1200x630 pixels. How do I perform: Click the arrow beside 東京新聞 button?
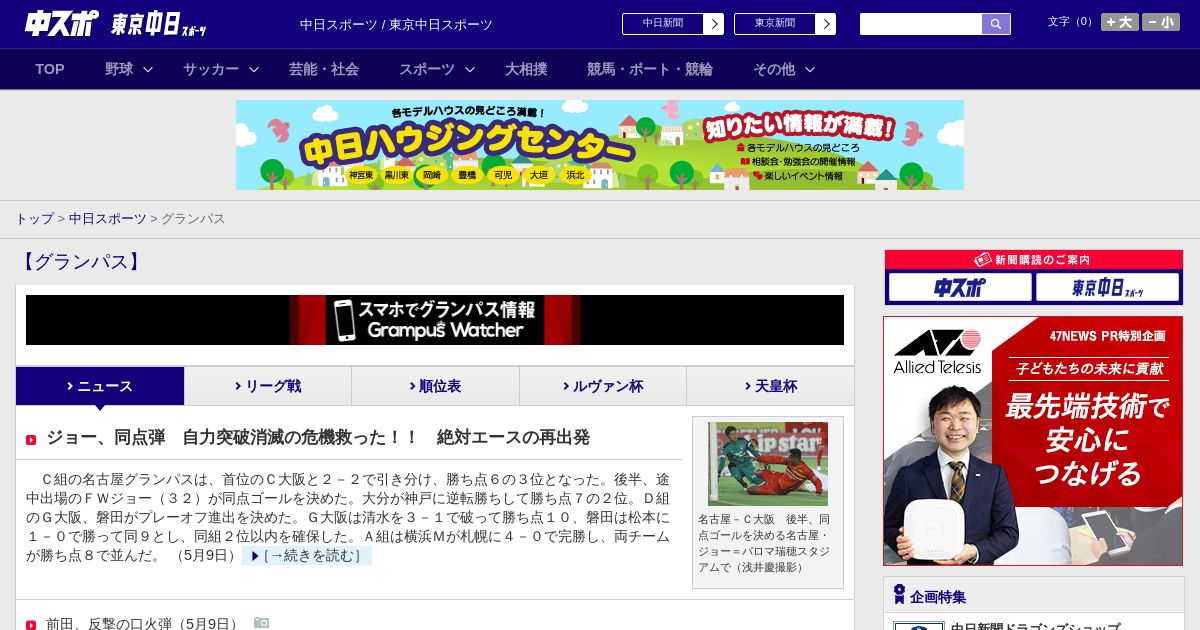(x=826, y=24)
